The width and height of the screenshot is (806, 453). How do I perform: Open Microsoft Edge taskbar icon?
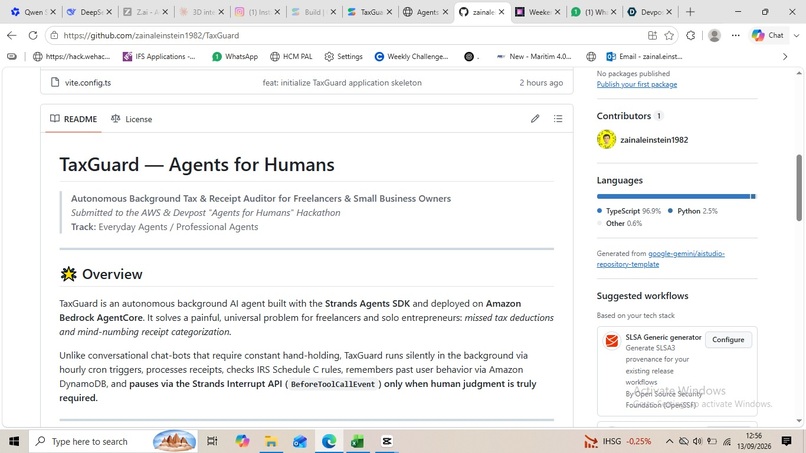[x=329, y=441]
